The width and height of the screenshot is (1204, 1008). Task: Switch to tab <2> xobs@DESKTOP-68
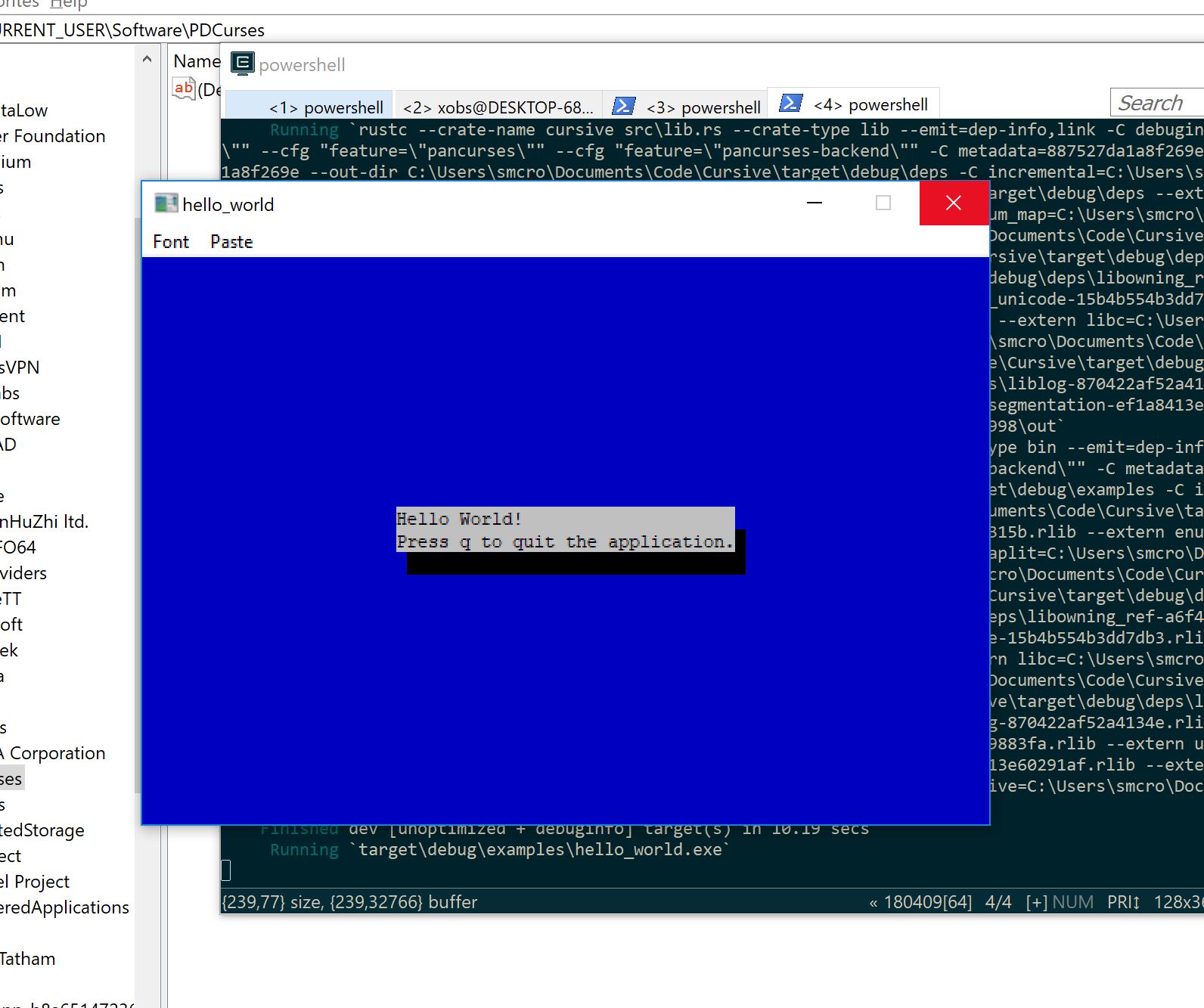coord(498,107)
